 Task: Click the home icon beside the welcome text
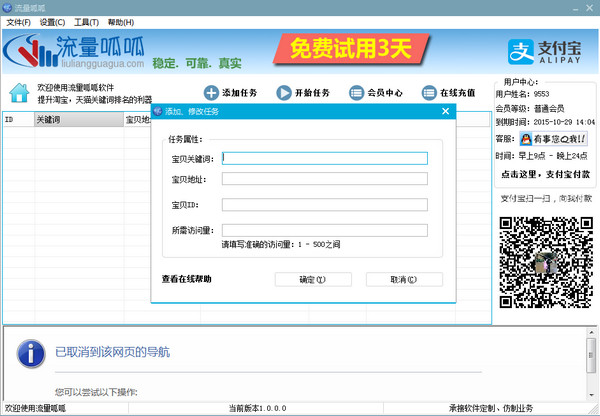click(18, 93)
